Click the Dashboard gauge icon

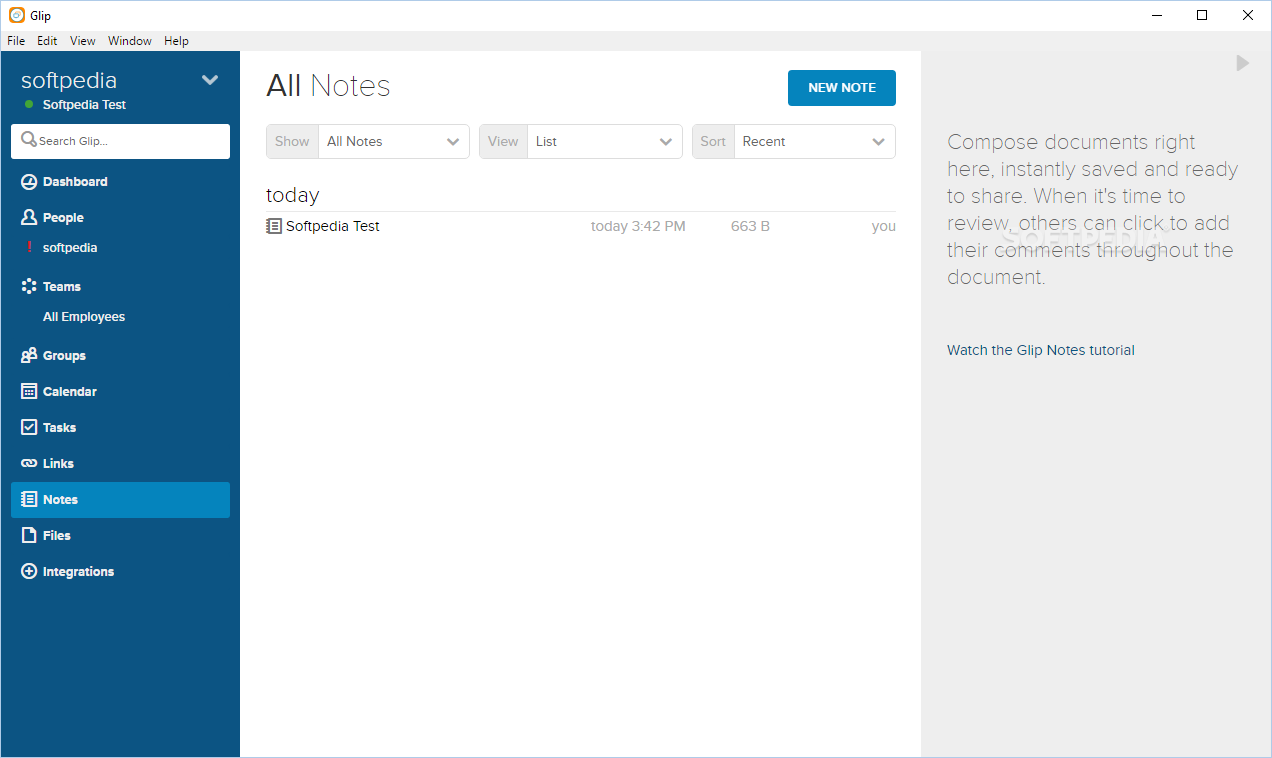tap(29, 182)
